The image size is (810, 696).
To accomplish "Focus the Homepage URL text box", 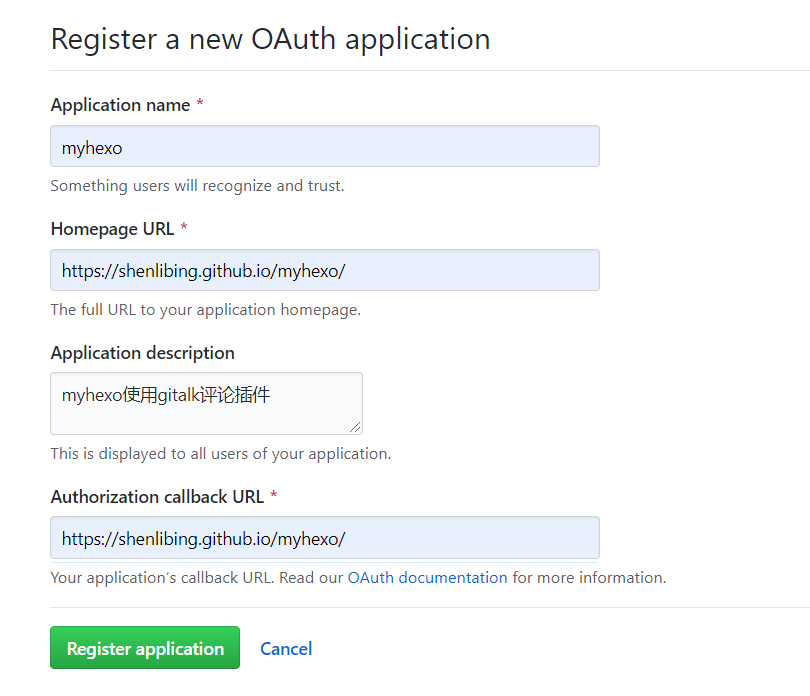I will pyautogui.click(x=324, y=271).
